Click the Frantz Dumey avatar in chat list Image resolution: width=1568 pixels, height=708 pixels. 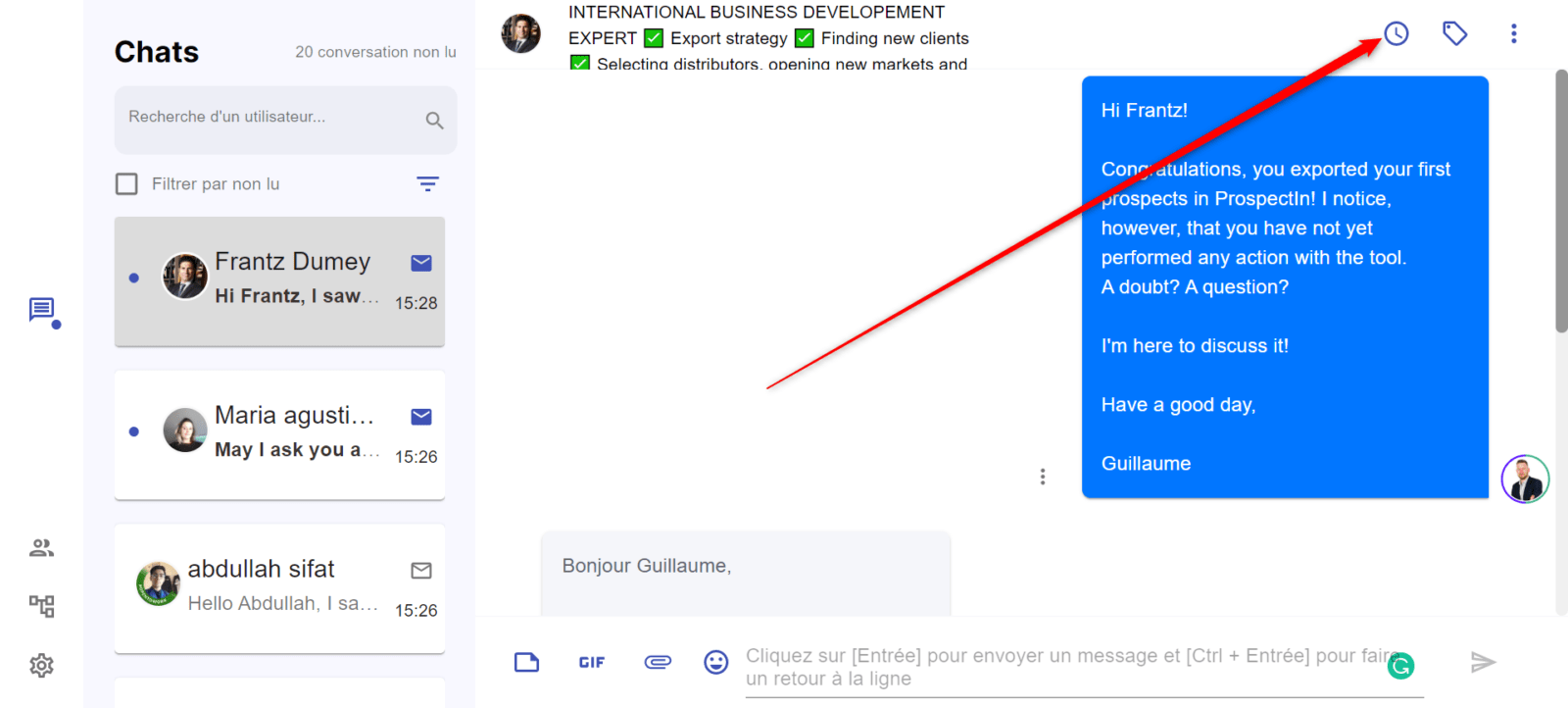coord(184,276)
